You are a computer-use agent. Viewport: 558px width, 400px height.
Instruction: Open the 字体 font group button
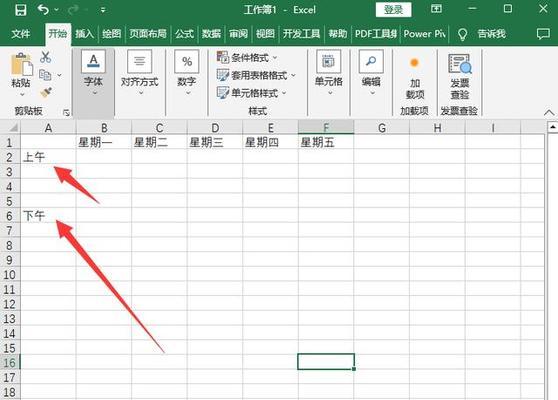tap(94, 73)
